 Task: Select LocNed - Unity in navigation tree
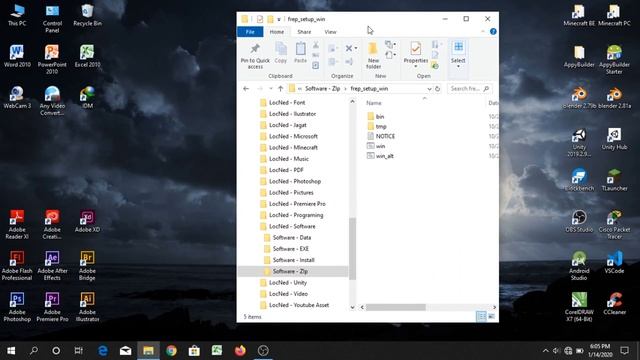coord(284,282)
